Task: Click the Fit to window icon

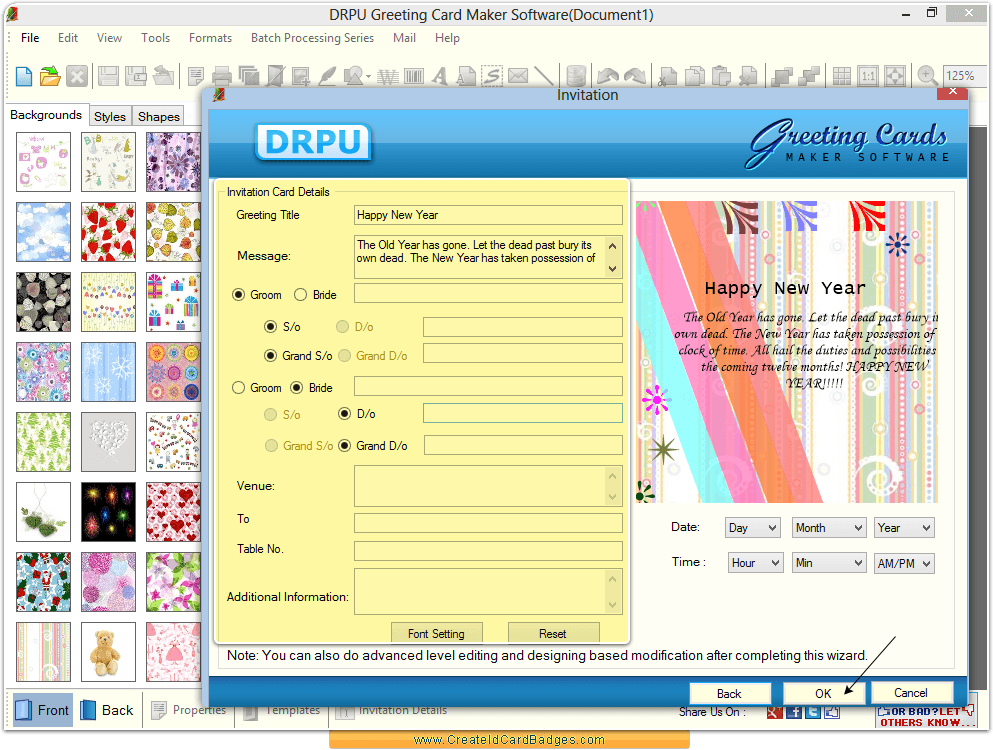Action: [x=895, y=76]
